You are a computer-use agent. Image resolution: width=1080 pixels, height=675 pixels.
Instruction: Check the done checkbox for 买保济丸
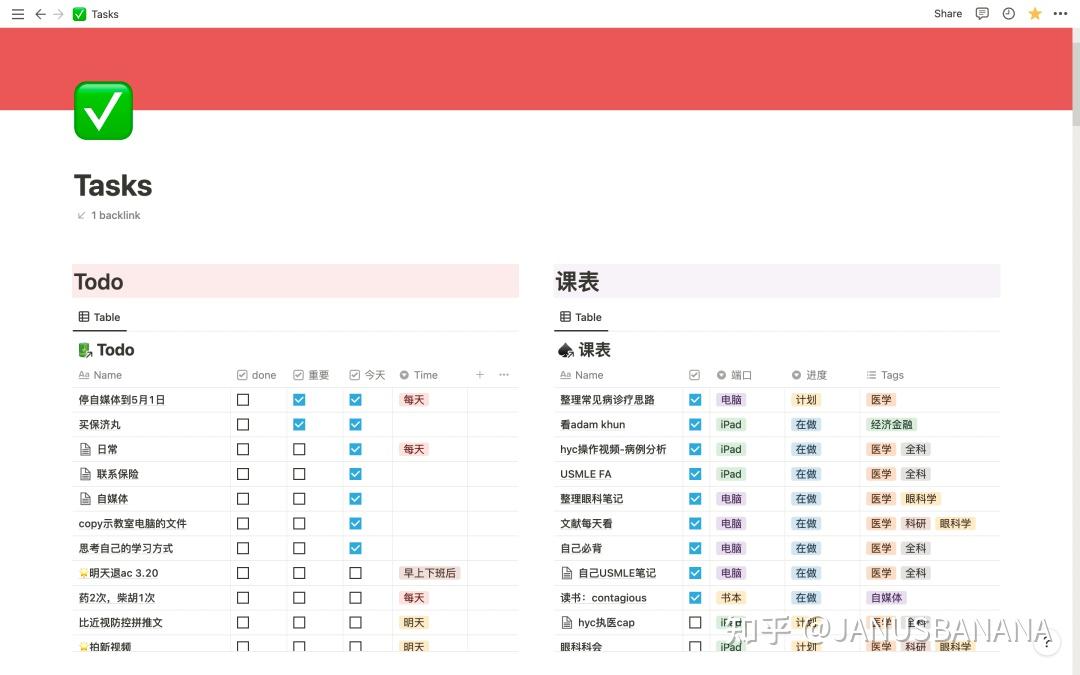241,423
